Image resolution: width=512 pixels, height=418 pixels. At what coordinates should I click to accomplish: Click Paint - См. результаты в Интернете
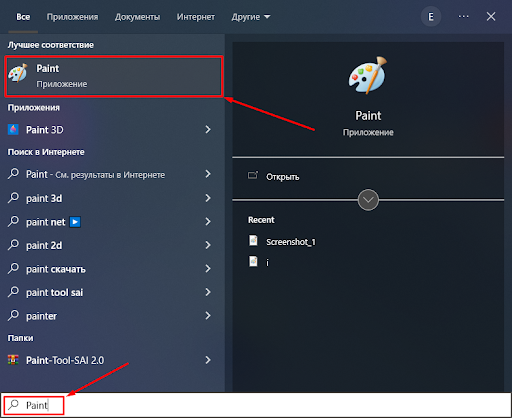pyautogui.click(x=110, y=174)
